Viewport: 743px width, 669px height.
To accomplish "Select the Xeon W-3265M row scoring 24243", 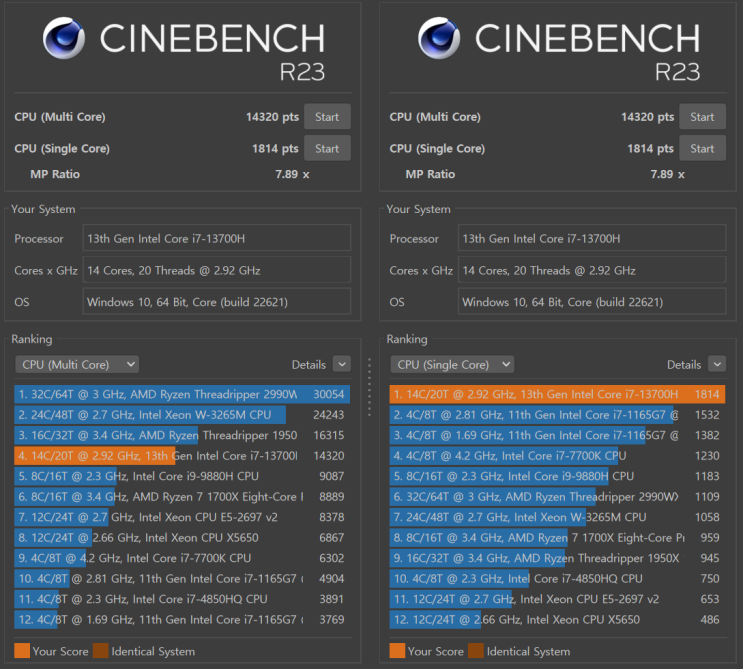I will [x=182, y=415].
